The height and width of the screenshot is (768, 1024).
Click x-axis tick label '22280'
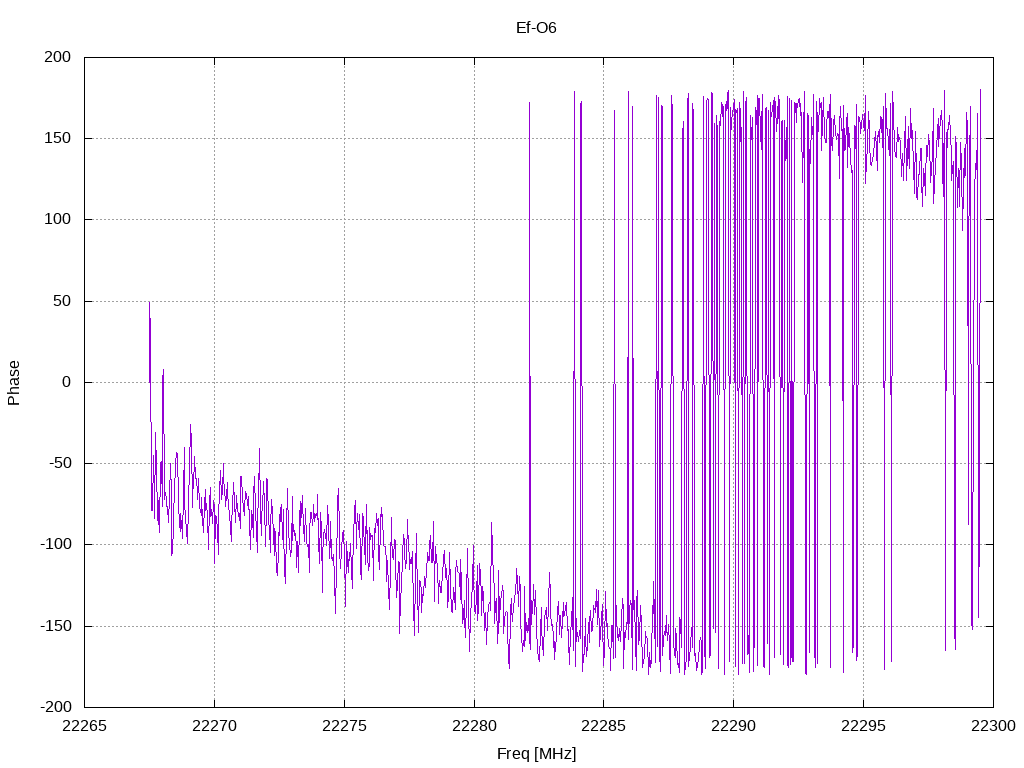click(x=474, y=726)
